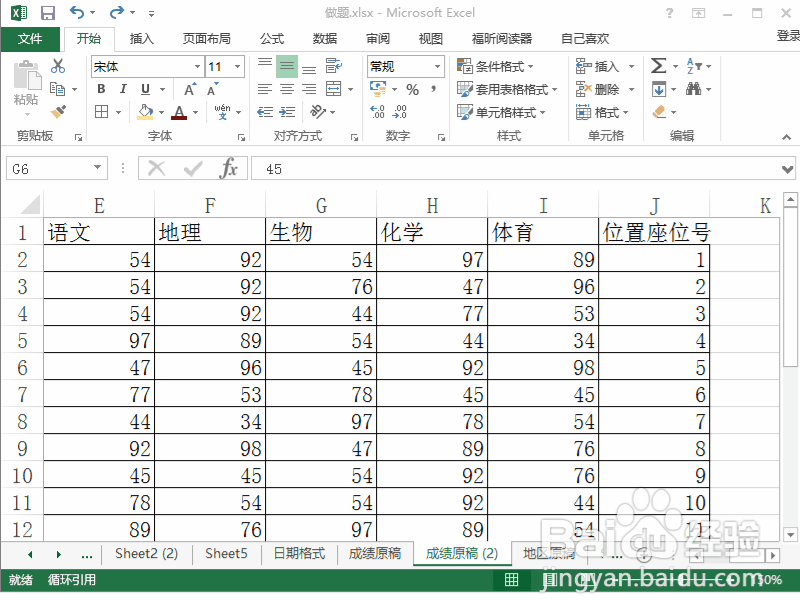
Task: Open the font color dropdown arrow
Action: tap(193, 112)
